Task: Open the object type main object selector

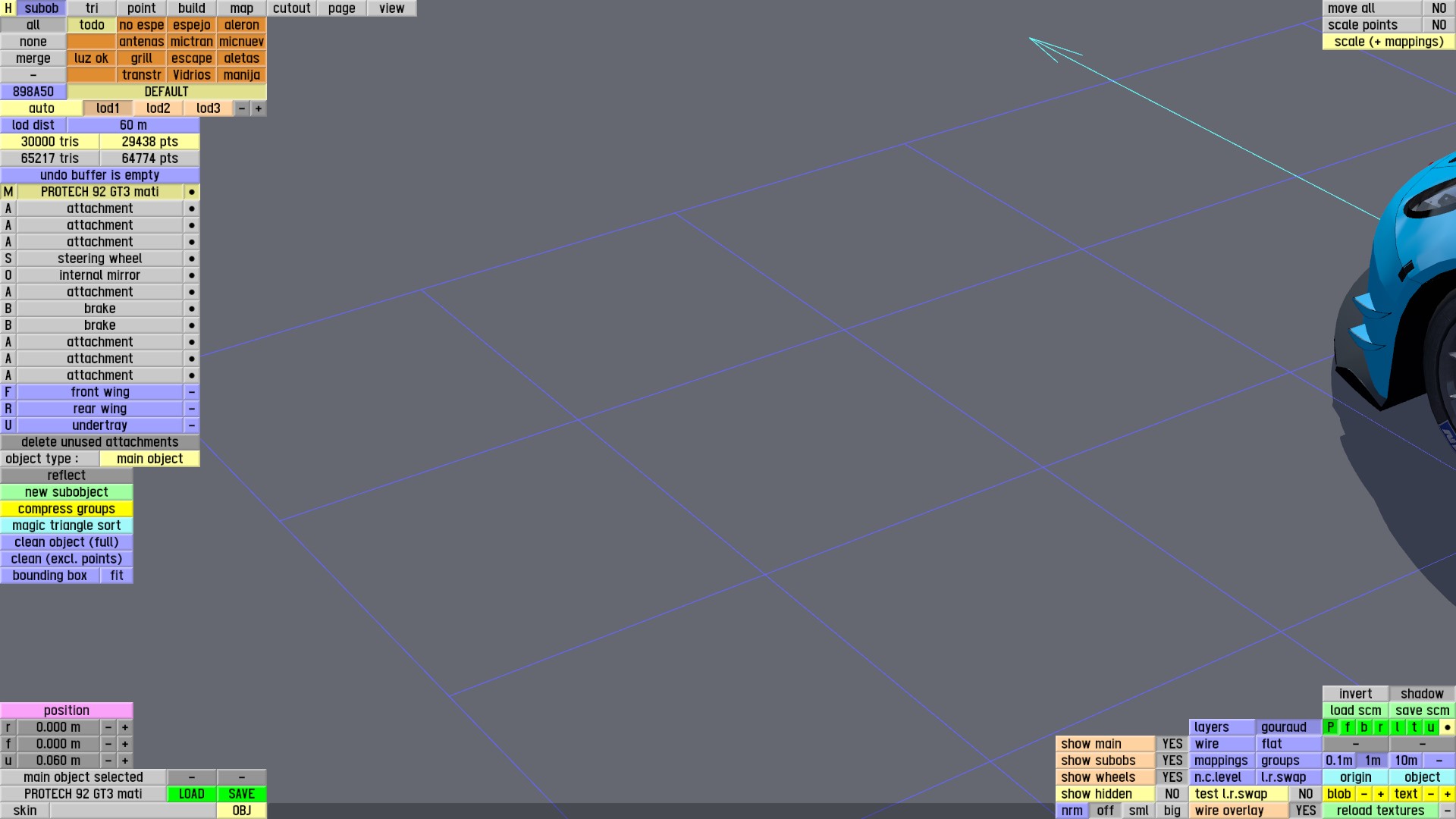Action: click(149, 459)
